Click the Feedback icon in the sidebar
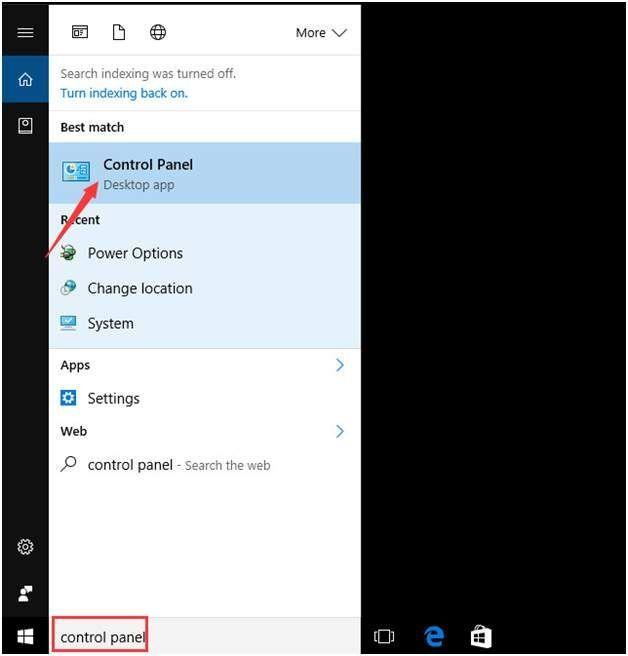628x656 pixels. [25, 594]
